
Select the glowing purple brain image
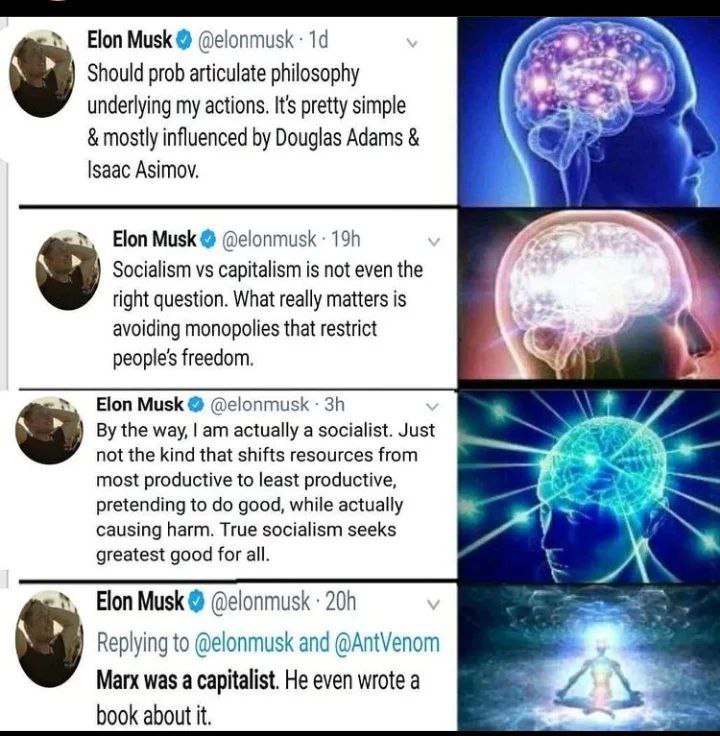[589, 111]
